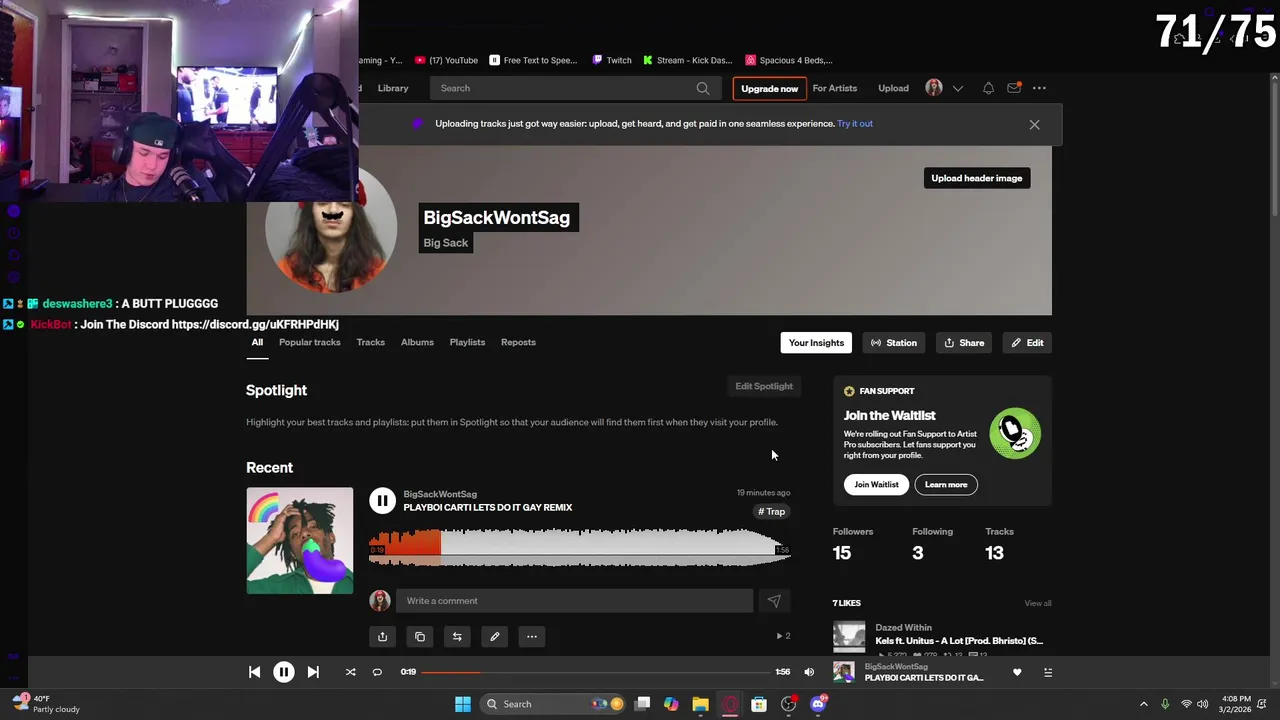Click the Write a comment field

[574, 601]
